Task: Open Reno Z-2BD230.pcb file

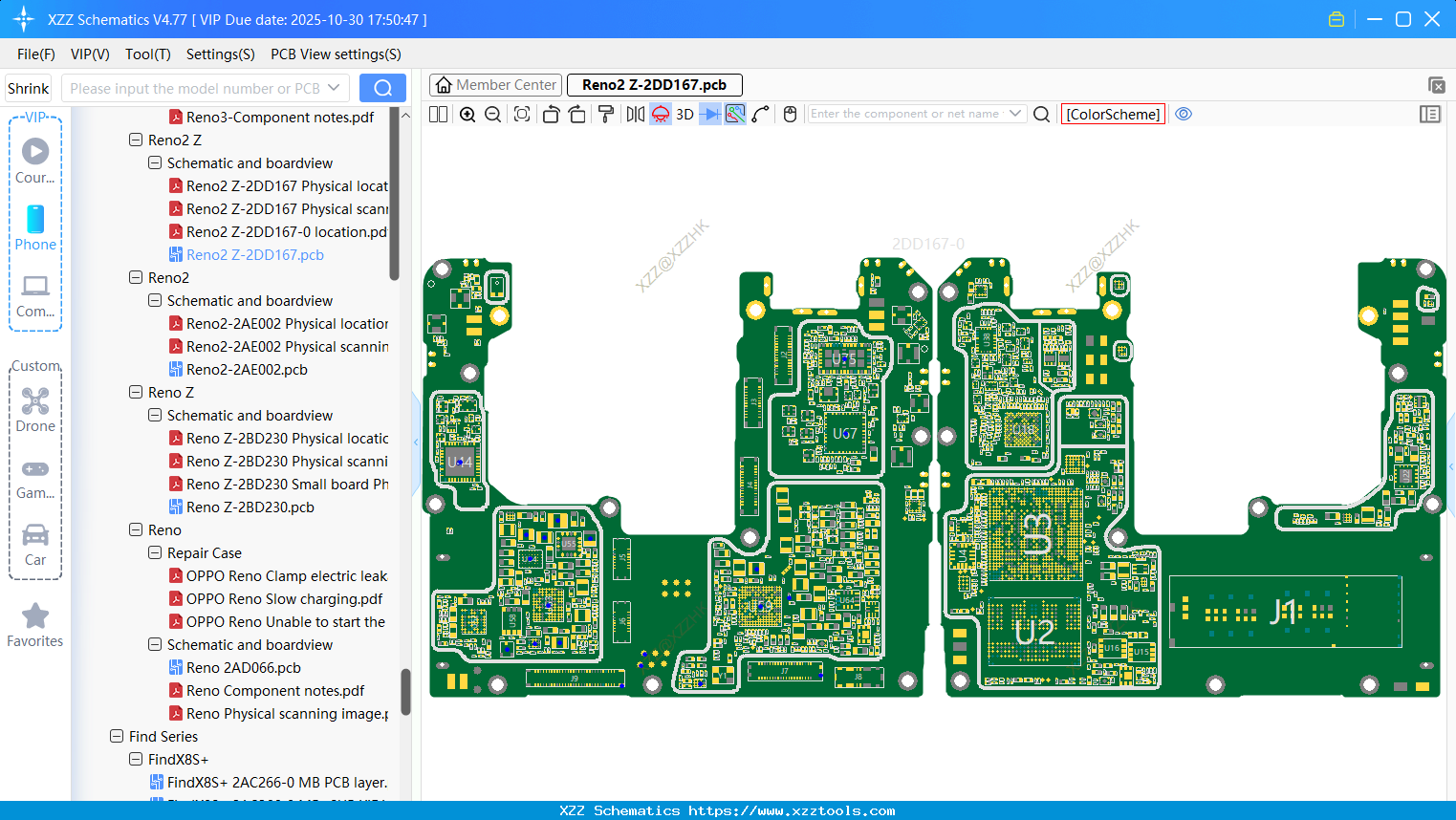Action: point(241,507)
